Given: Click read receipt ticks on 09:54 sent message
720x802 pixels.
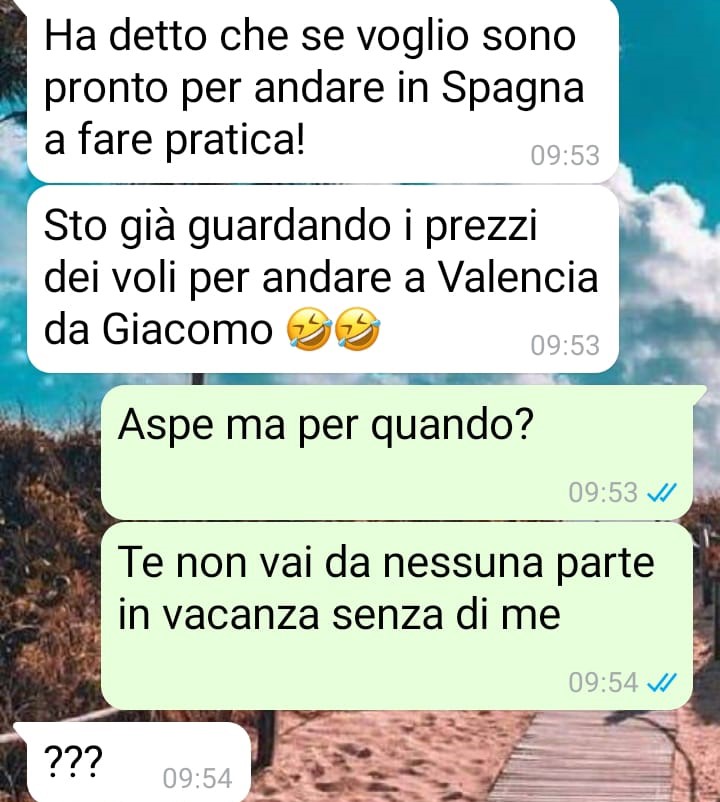Looking at the screenshot, I should [x=662, y=682].
